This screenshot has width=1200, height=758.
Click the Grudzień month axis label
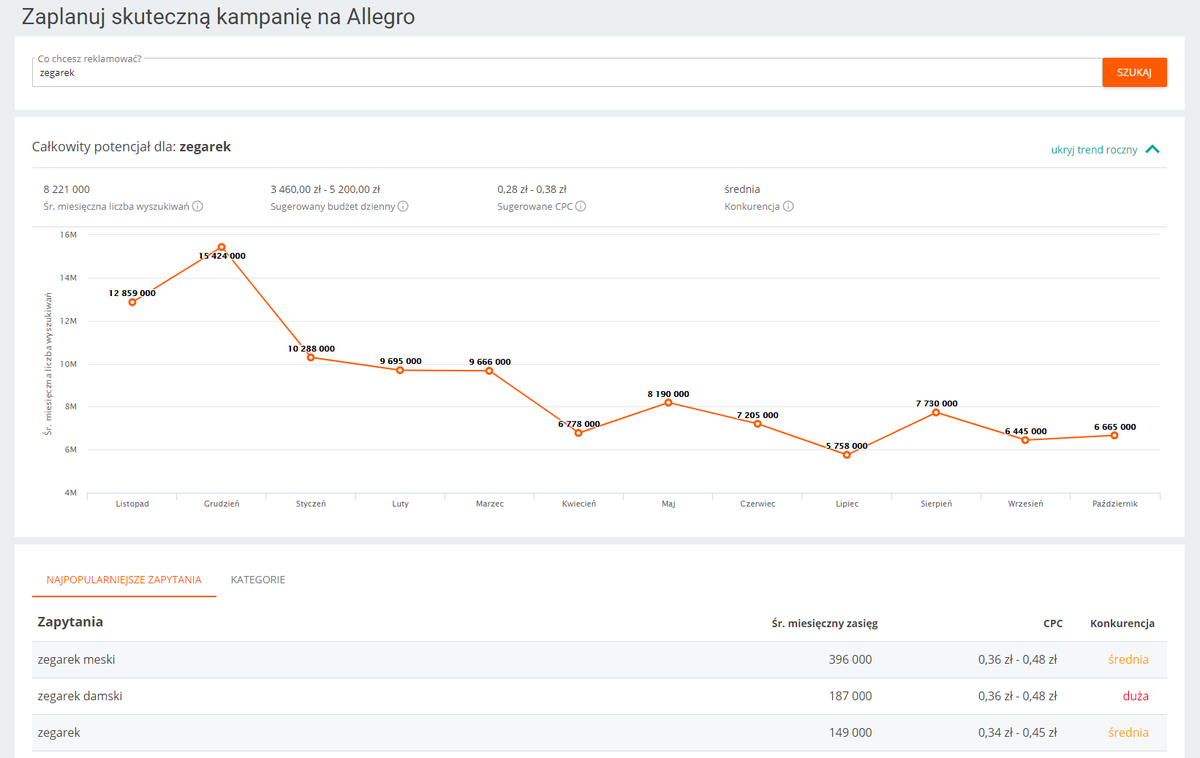coord(222,504)
